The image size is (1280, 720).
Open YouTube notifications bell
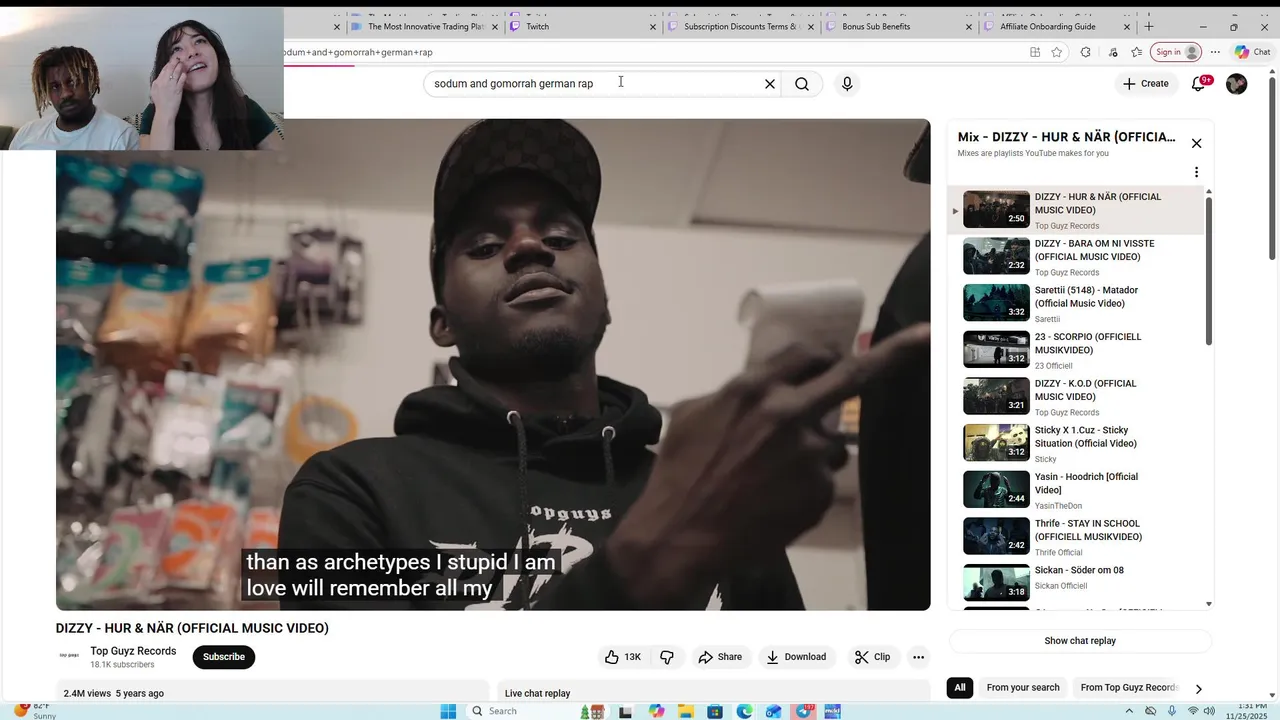click(1199, 83)
